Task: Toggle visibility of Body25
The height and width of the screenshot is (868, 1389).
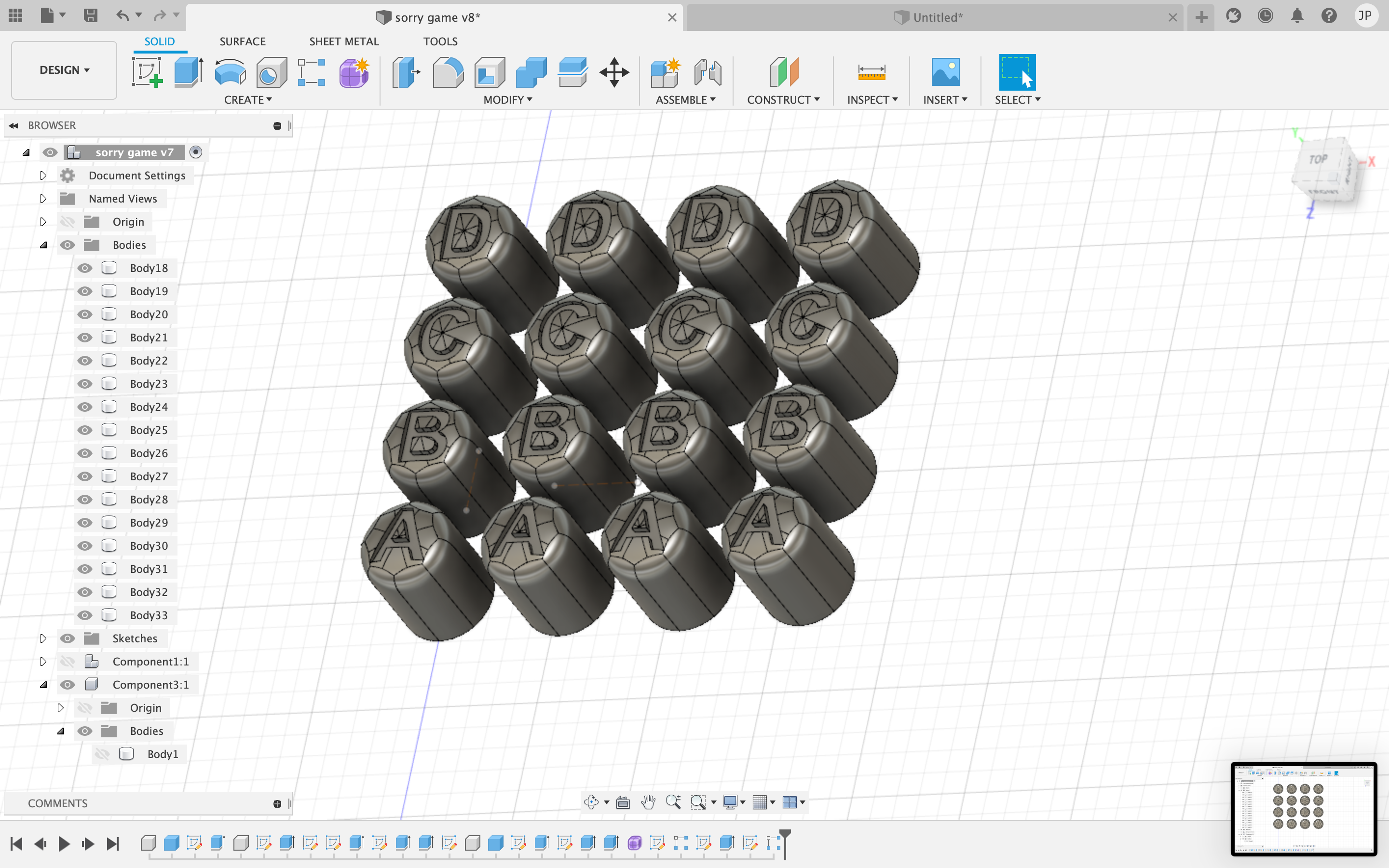Action: pos(85,430)
